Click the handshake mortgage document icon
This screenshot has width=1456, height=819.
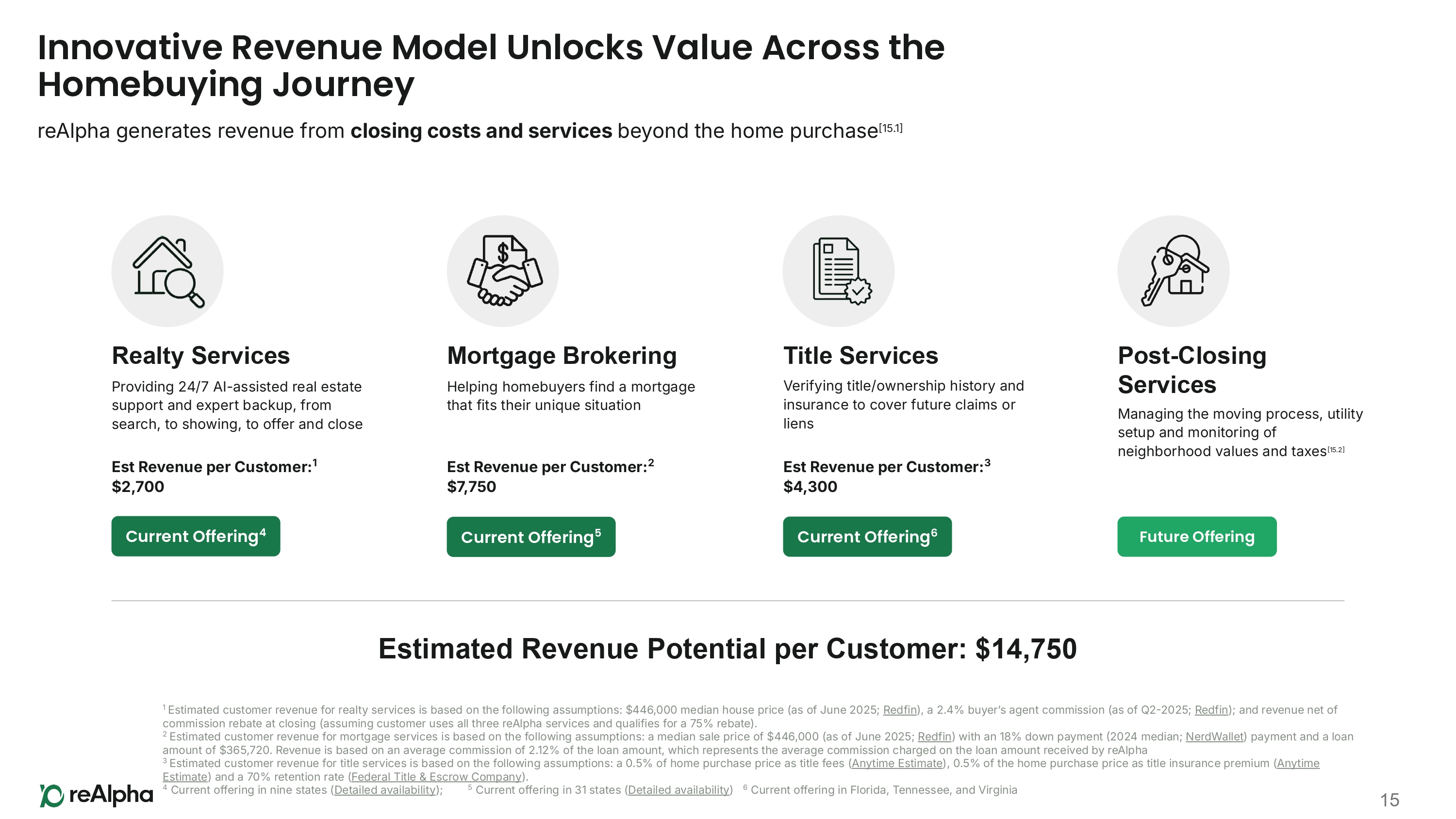click(x=502, y=271)
